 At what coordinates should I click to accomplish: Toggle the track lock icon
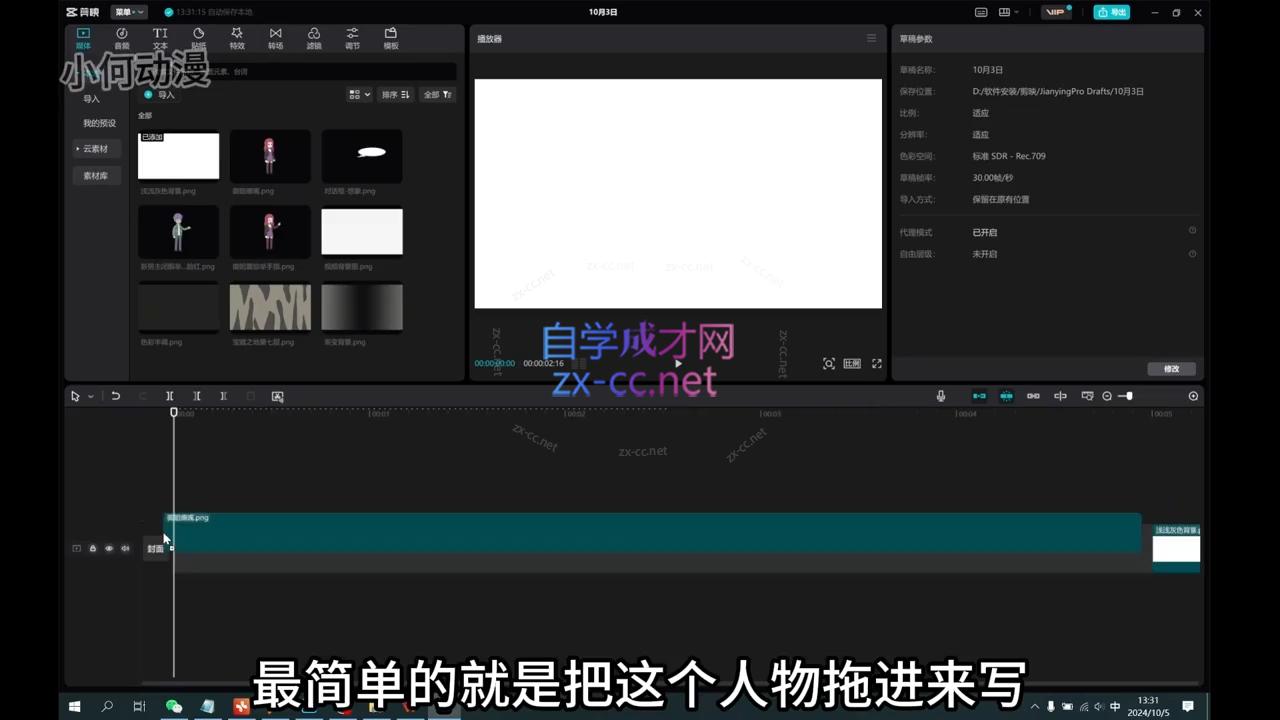click(93, 548)
